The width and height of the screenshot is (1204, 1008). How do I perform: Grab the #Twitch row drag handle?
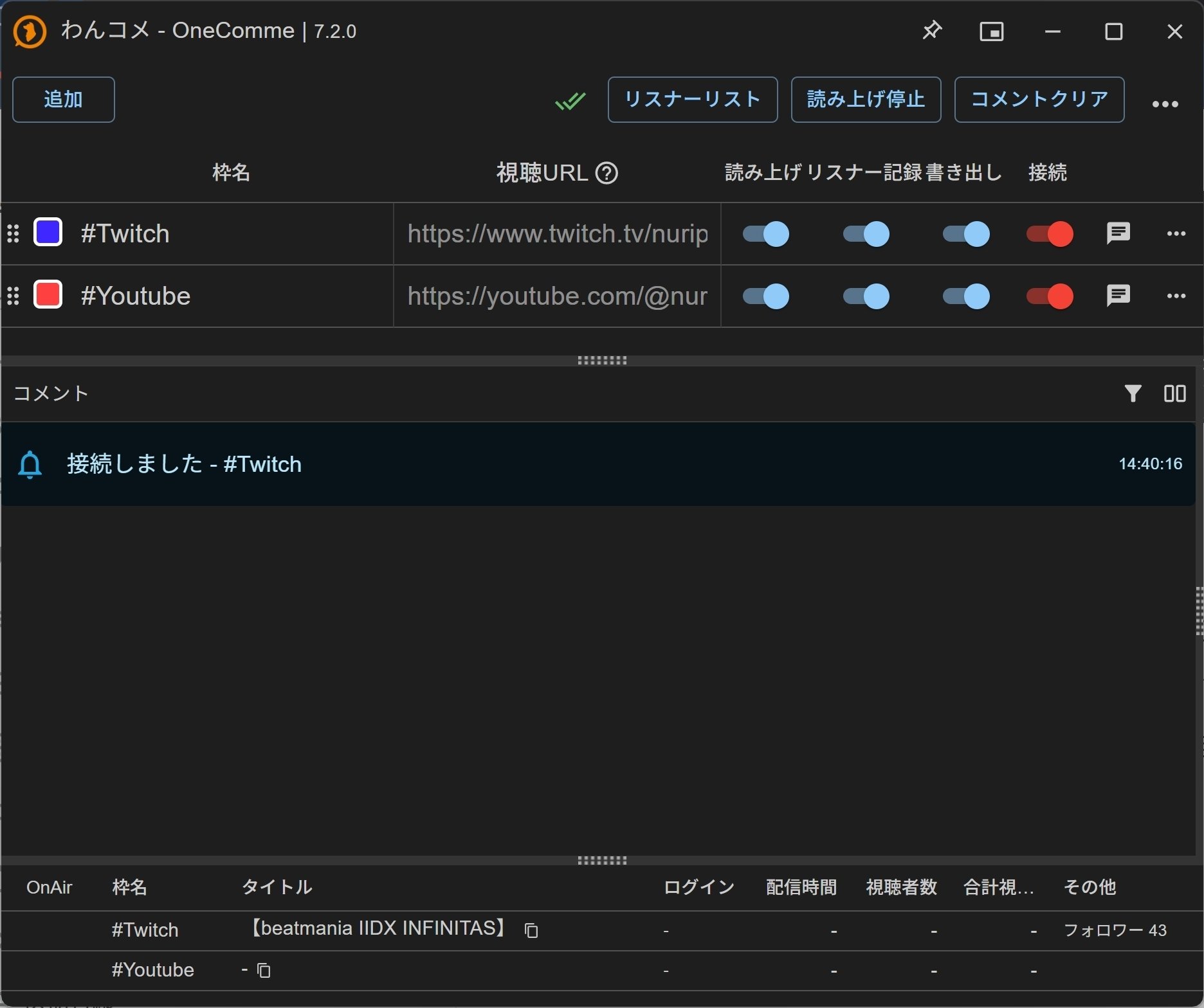[x=13, y=233]
